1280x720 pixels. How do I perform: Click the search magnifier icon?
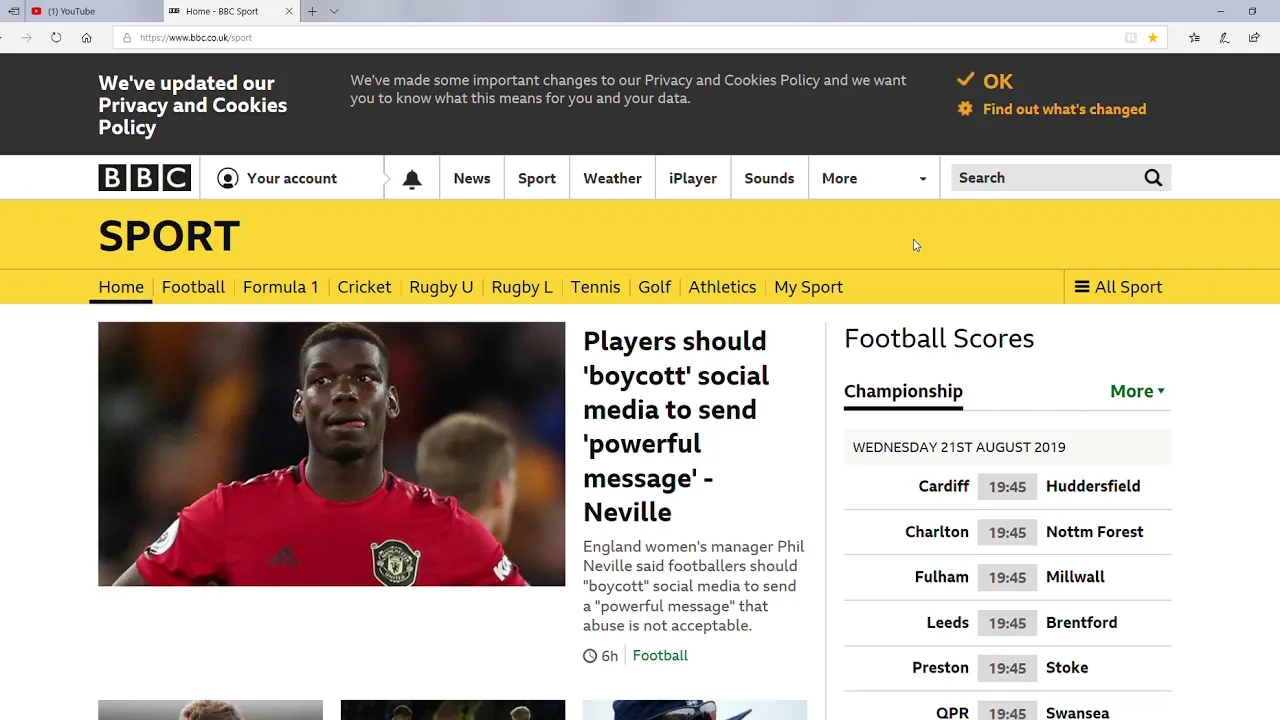[x=1153, y=178]
